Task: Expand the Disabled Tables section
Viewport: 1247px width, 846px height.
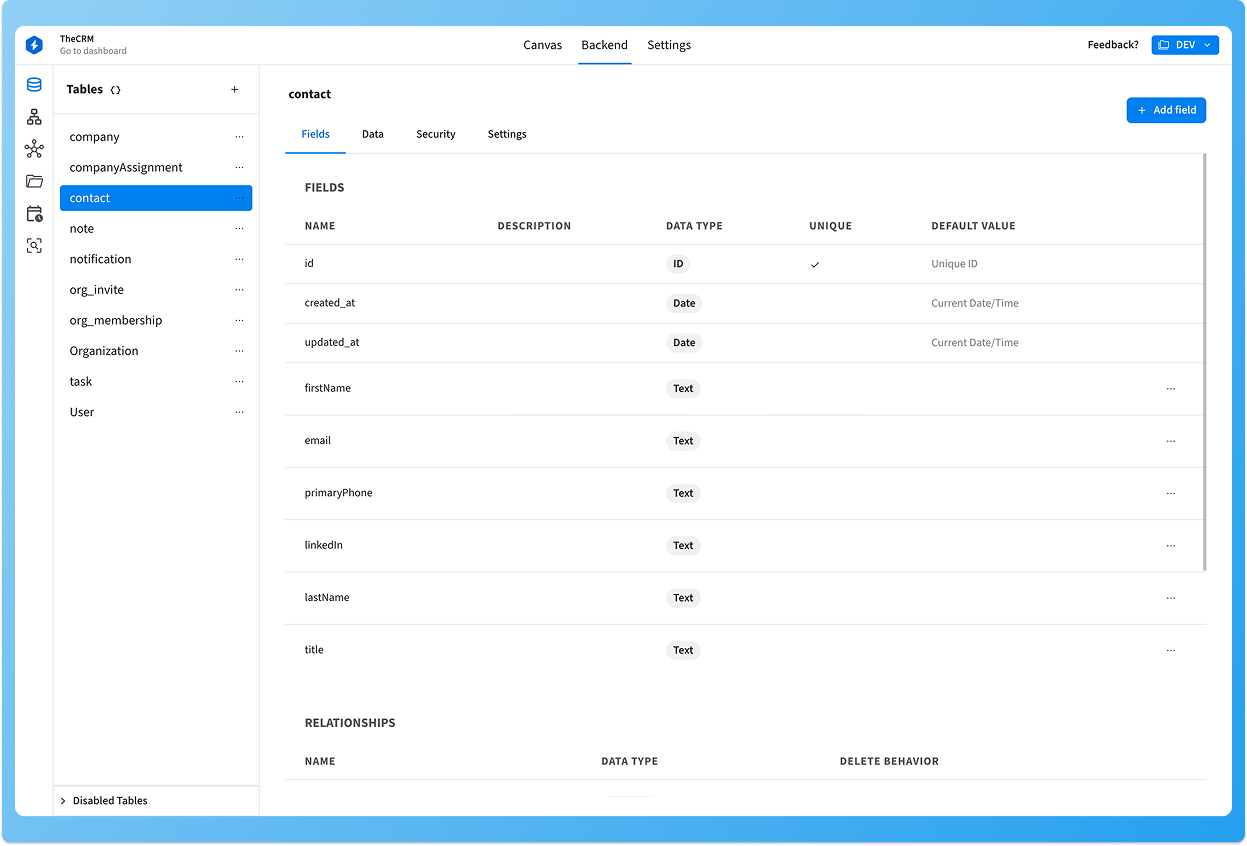Action: [x=104, y=801]
